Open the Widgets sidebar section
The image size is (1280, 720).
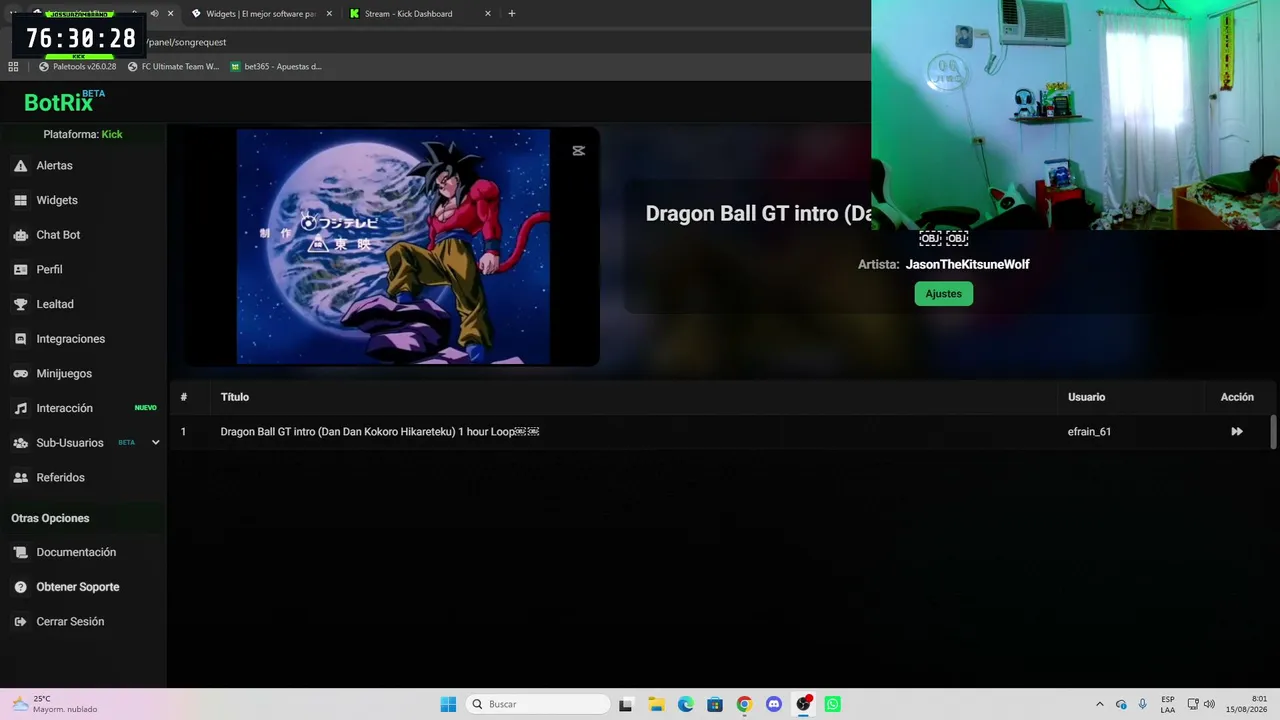(57, 200)
